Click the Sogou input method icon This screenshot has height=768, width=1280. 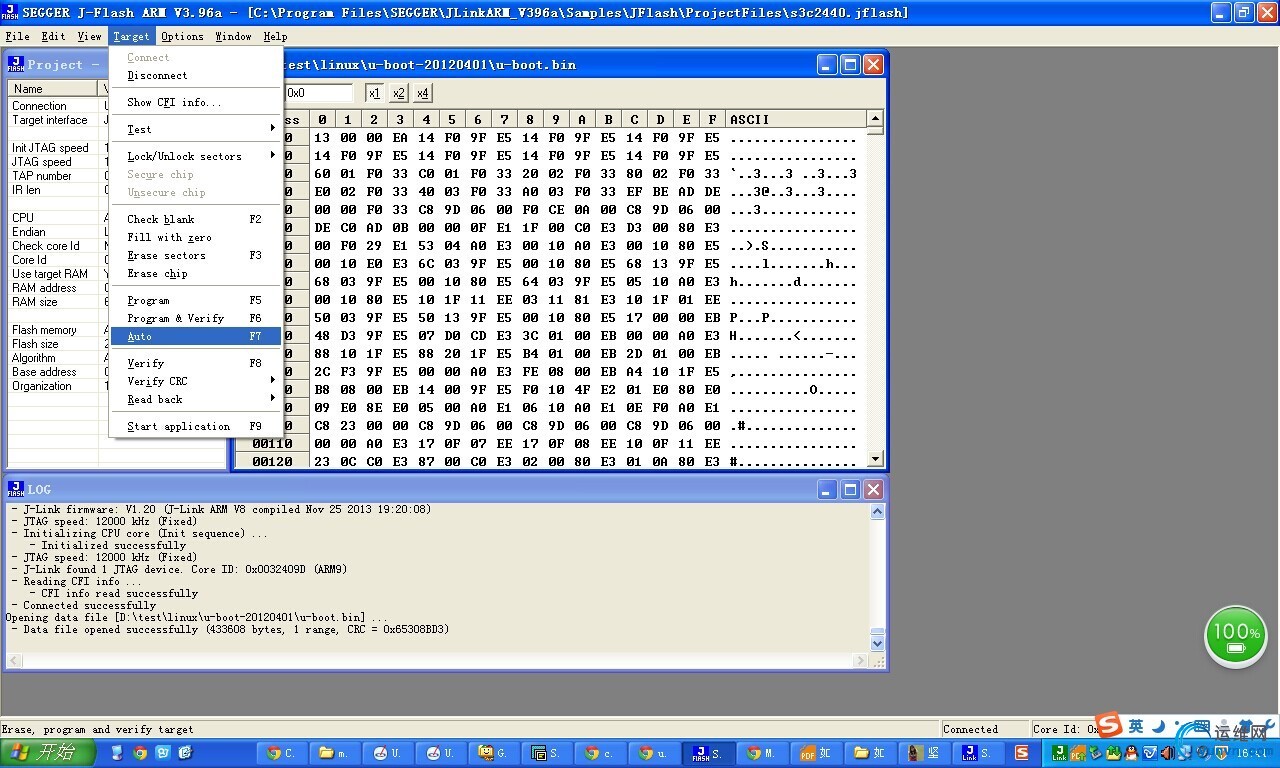(1109, 725)
